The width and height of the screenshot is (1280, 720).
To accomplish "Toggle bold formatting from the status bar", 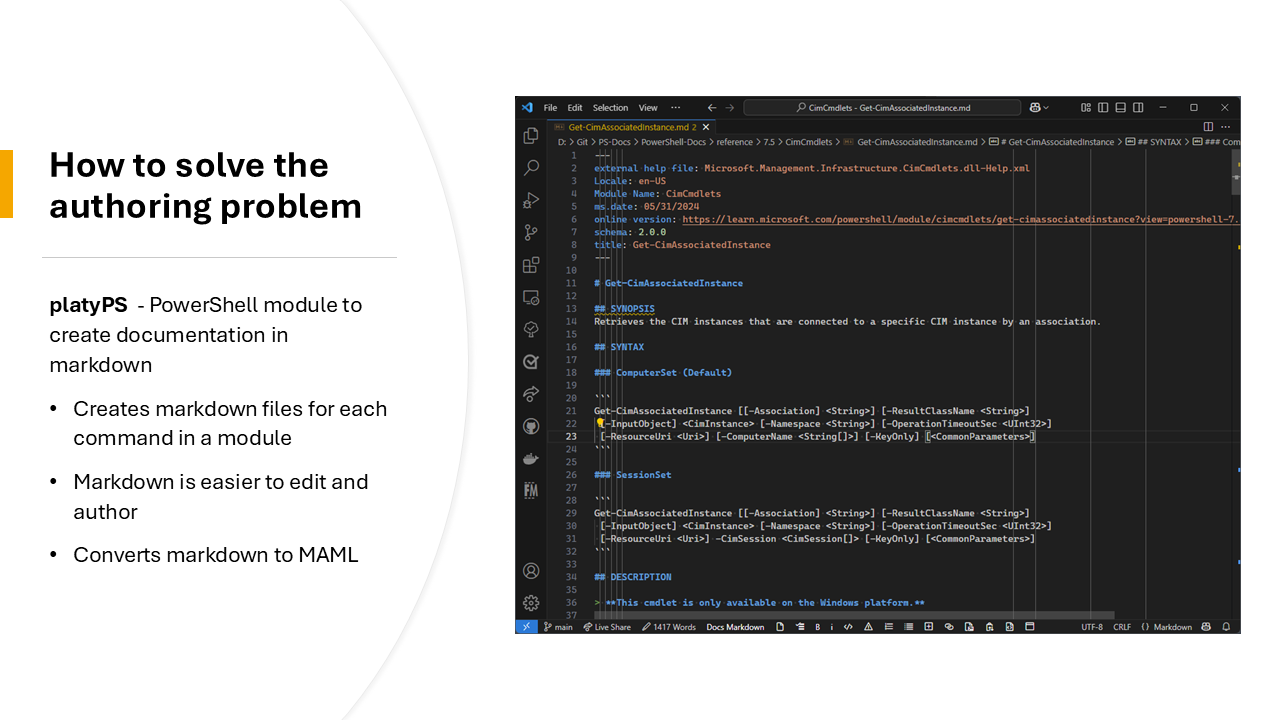I will pos(817,626).
